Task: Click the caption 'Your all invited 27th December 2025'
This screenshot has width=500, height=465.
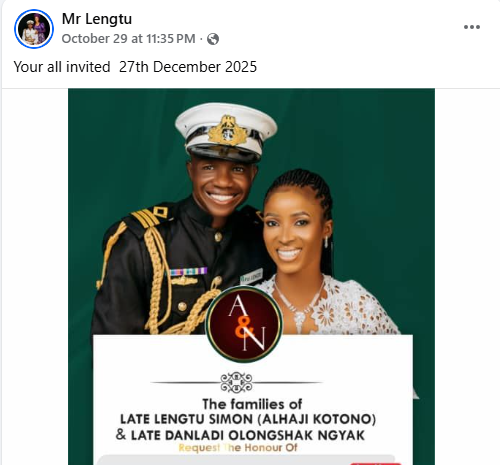Action: tap(135, 67)
